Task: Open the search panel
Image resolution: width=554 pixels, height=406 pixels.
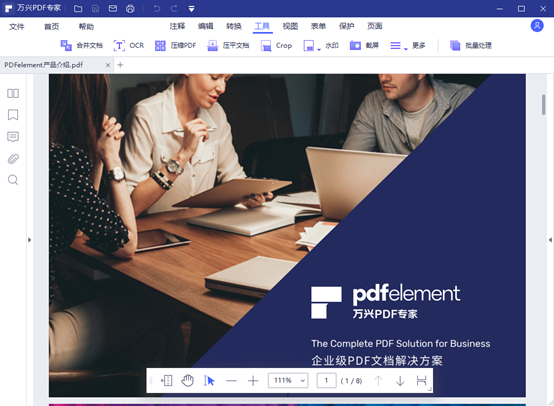Action: (13, 180)
